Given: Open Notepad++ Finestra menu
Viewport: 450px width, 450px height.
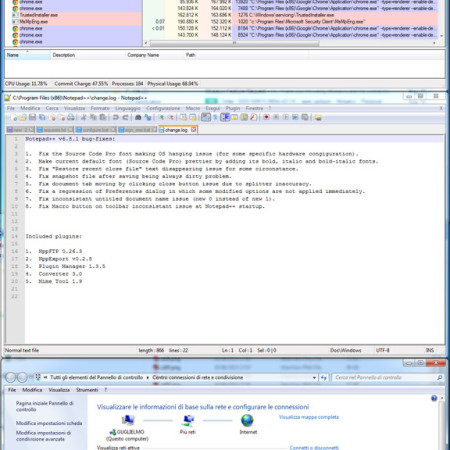Looking at the screenshot, I should point(254,108).
